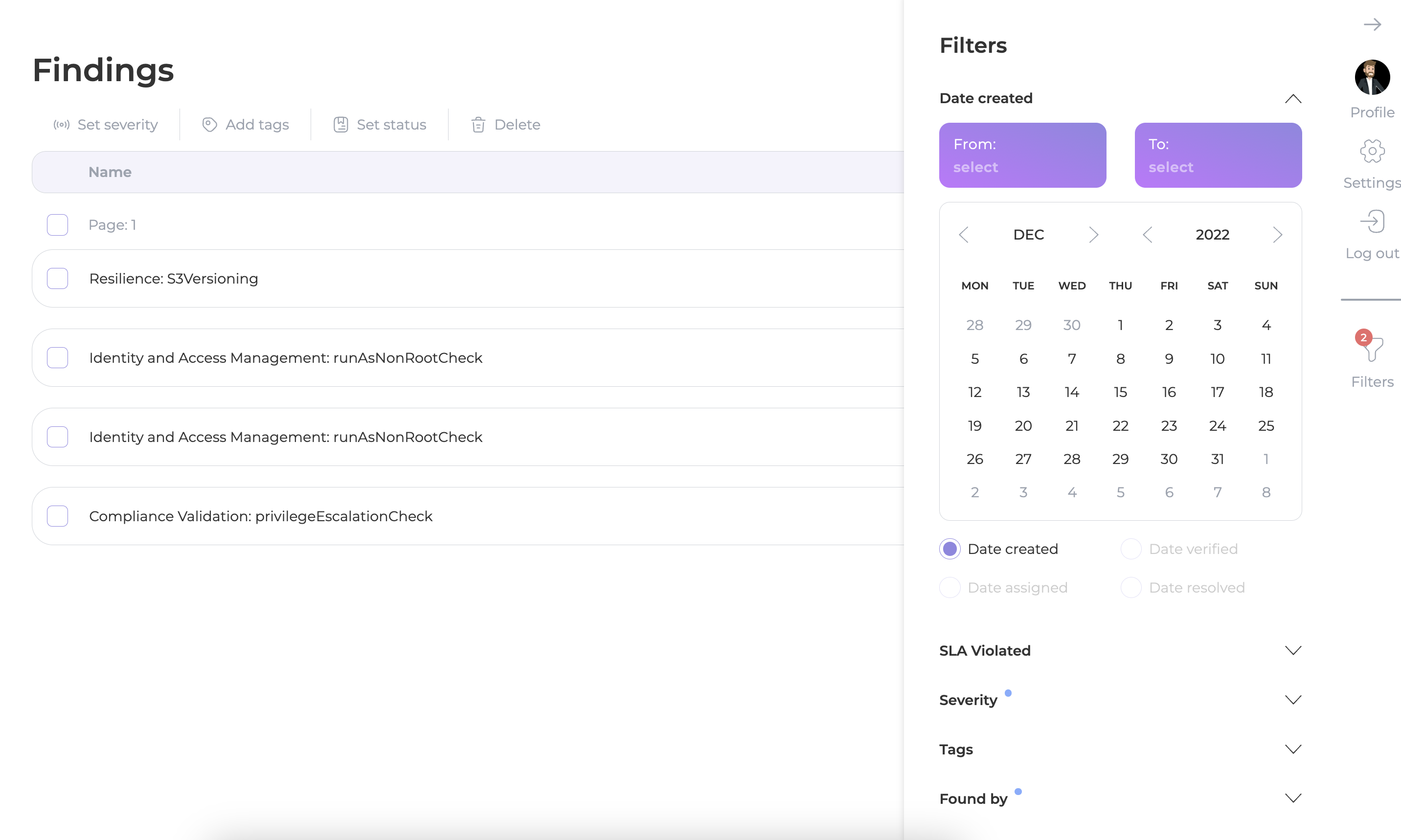Collapse the Date created section
The width and height of the screenshot is (1401, 840).
click(1293, 98)
